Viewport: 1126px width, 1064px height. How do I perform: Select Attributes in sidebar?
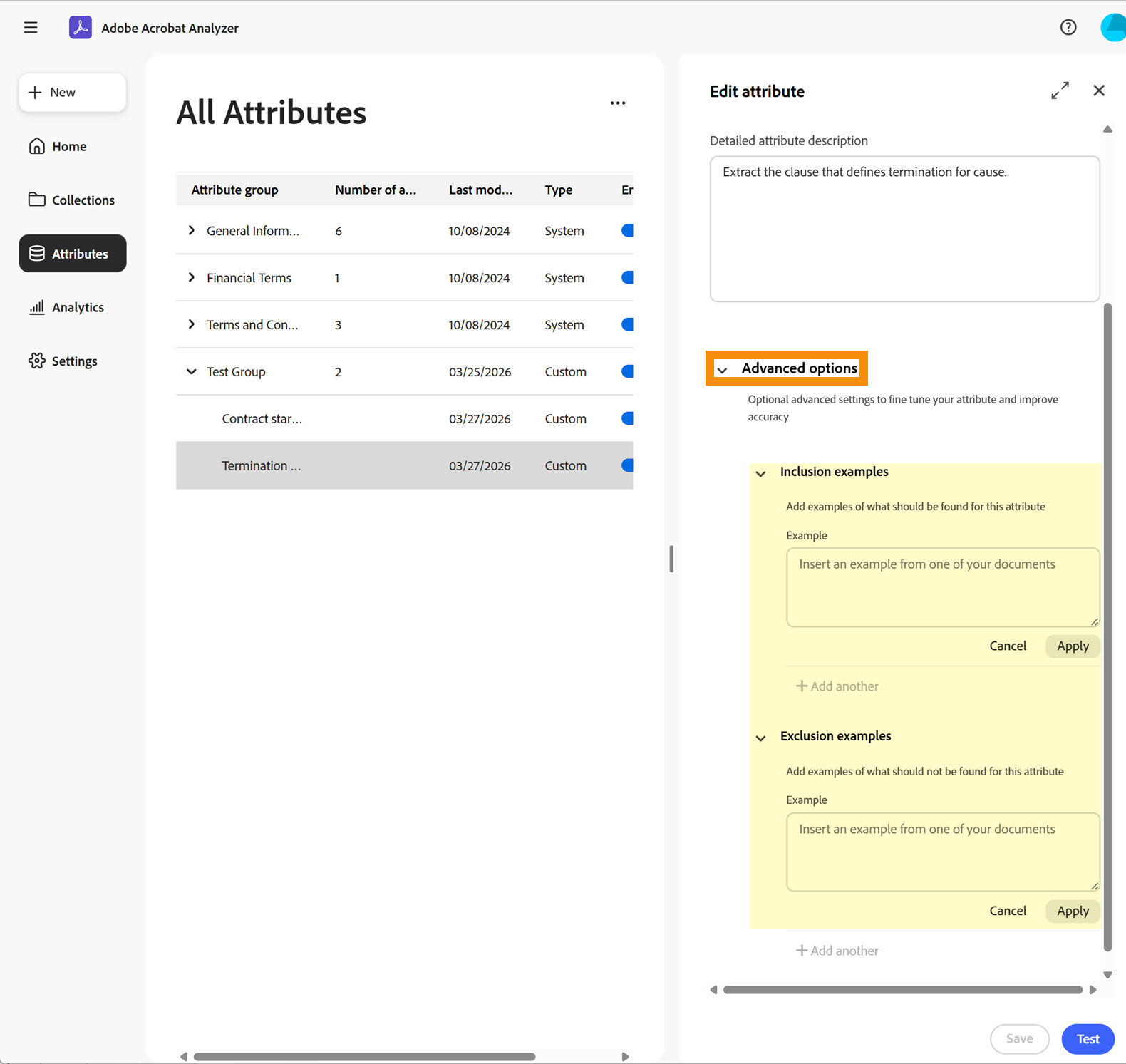click(x=73, y=254)
